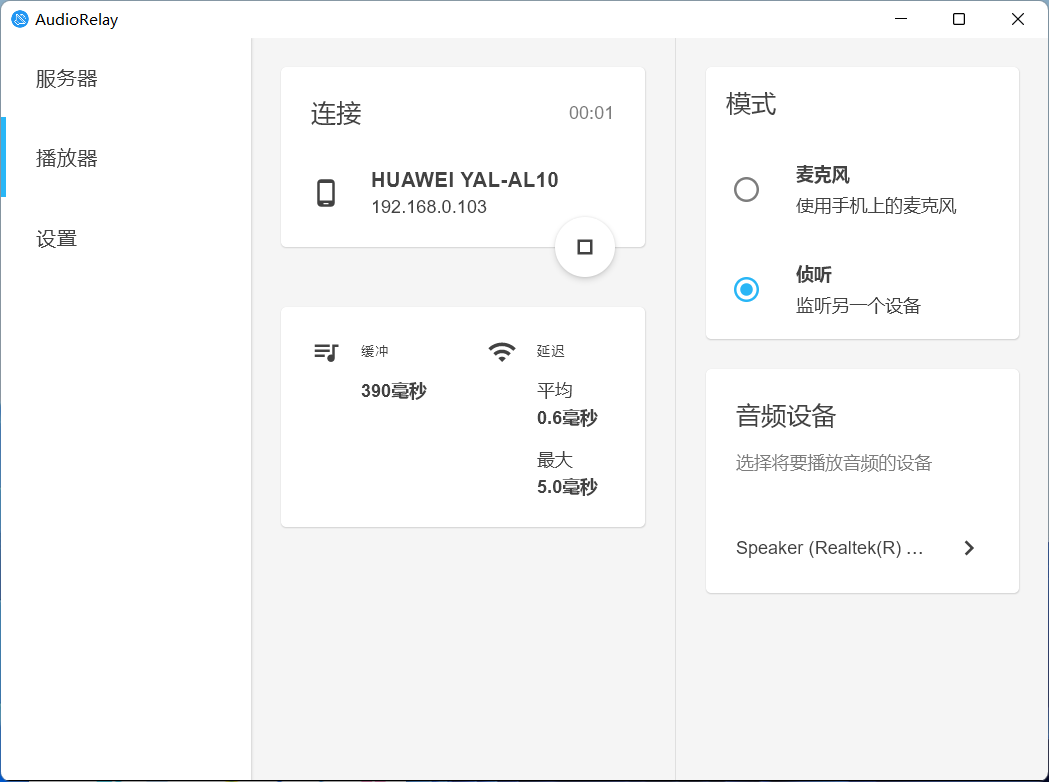
Task: Close the AudioRelay window
Action: point(1018,19)
